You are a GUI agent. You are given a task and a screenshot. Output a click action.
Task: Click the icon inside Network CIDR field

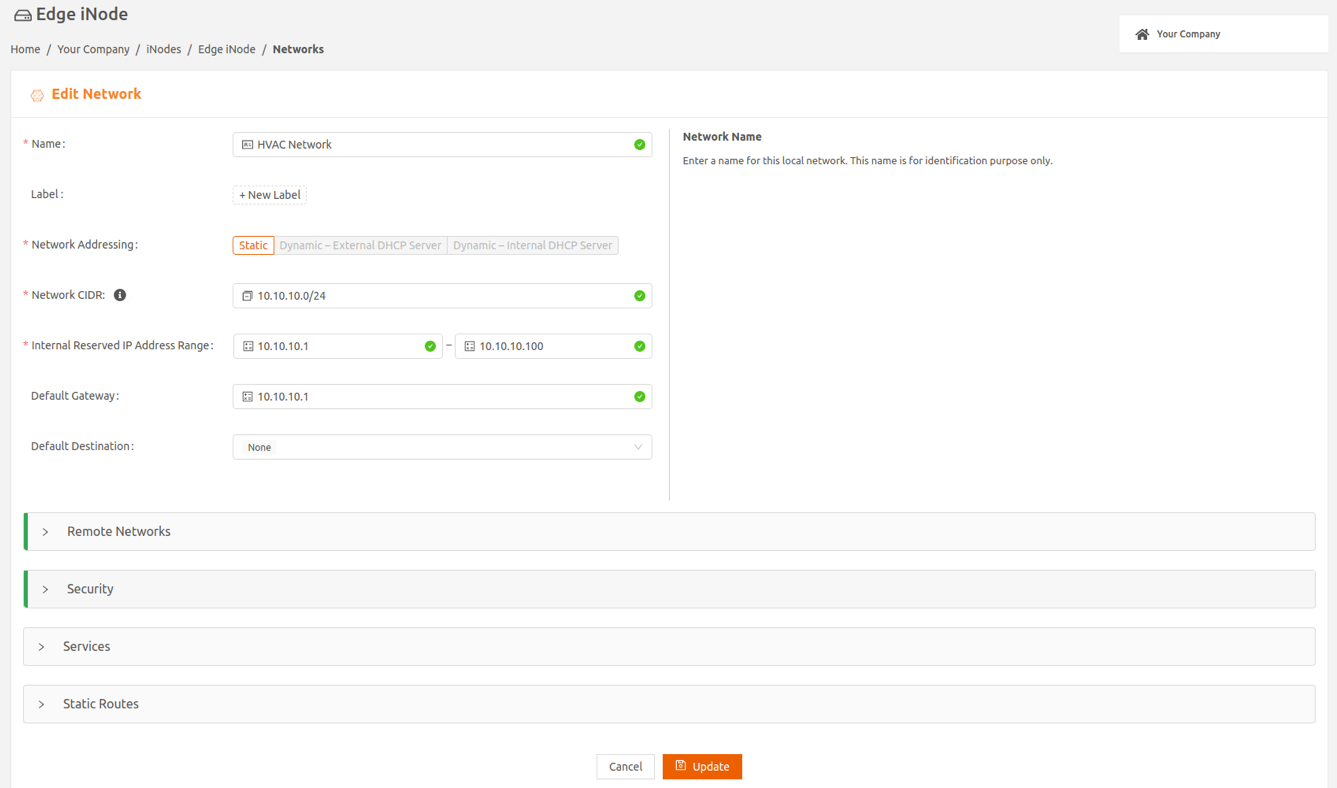(247, 296)
